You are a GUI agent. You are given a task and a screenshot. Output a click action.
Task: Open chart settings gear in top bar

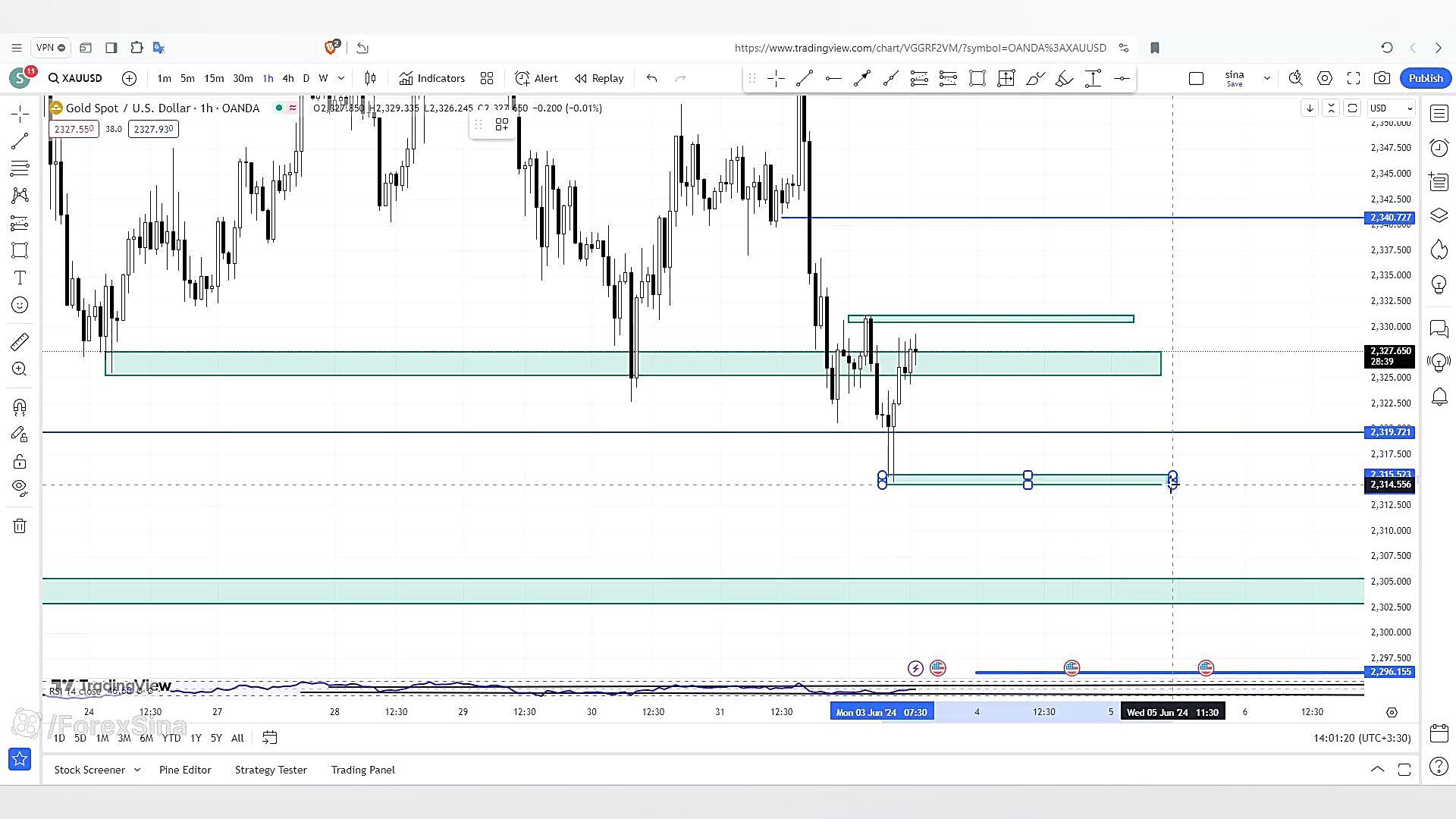tap(1325, 78)
